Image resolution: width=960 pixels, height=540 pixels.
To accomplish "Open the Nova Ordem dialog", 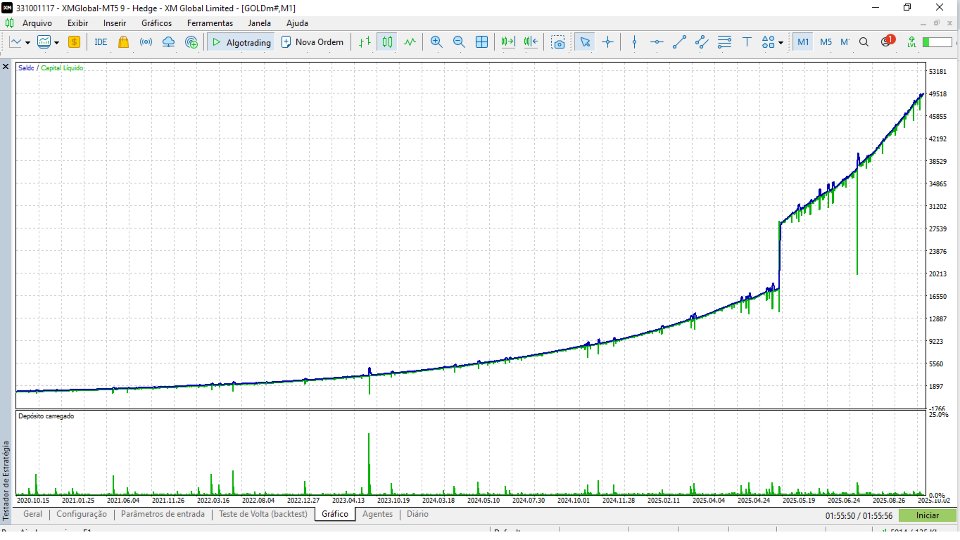I will coord(312,42).
